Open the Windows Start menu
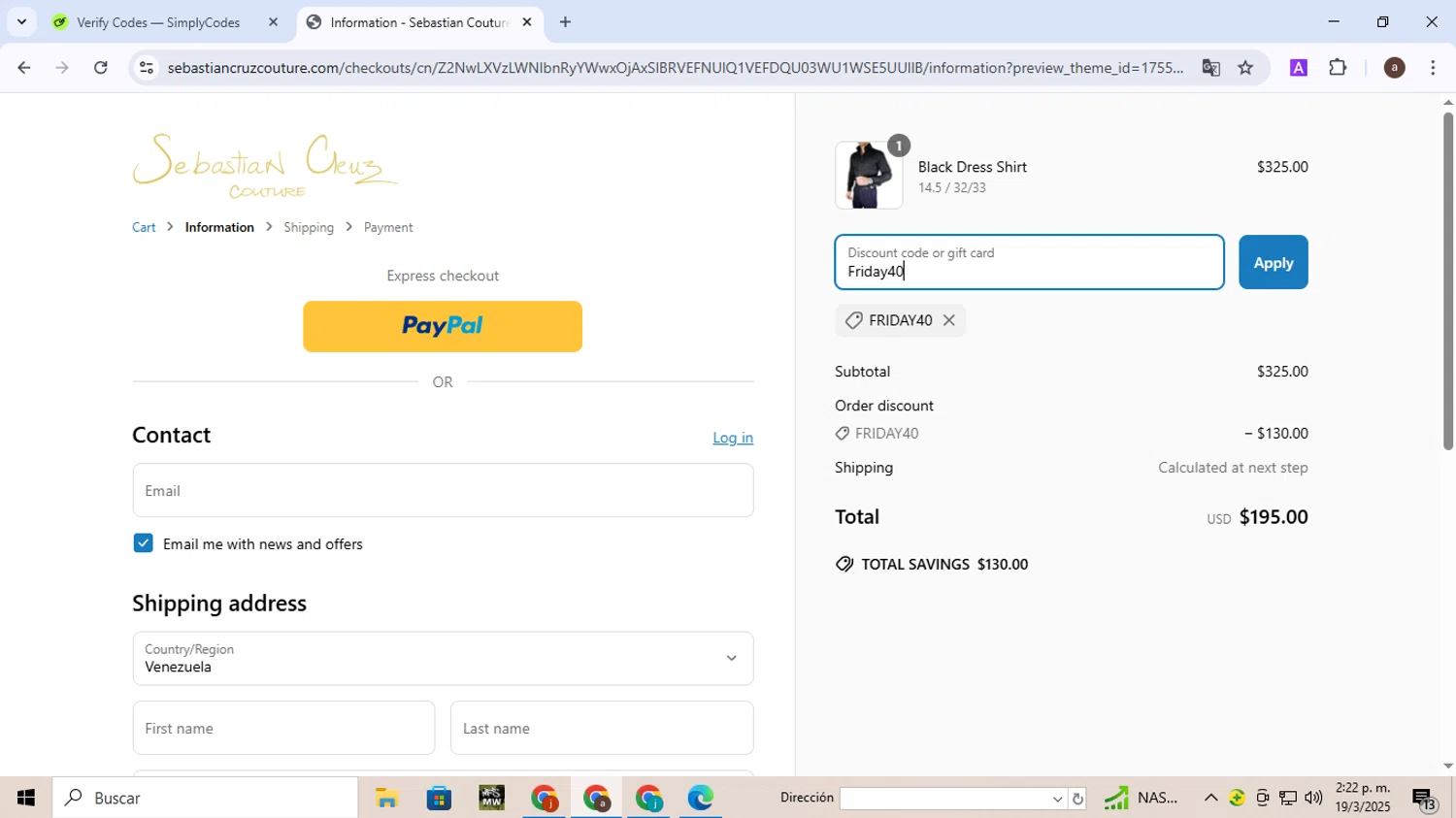 pos(25,798)
